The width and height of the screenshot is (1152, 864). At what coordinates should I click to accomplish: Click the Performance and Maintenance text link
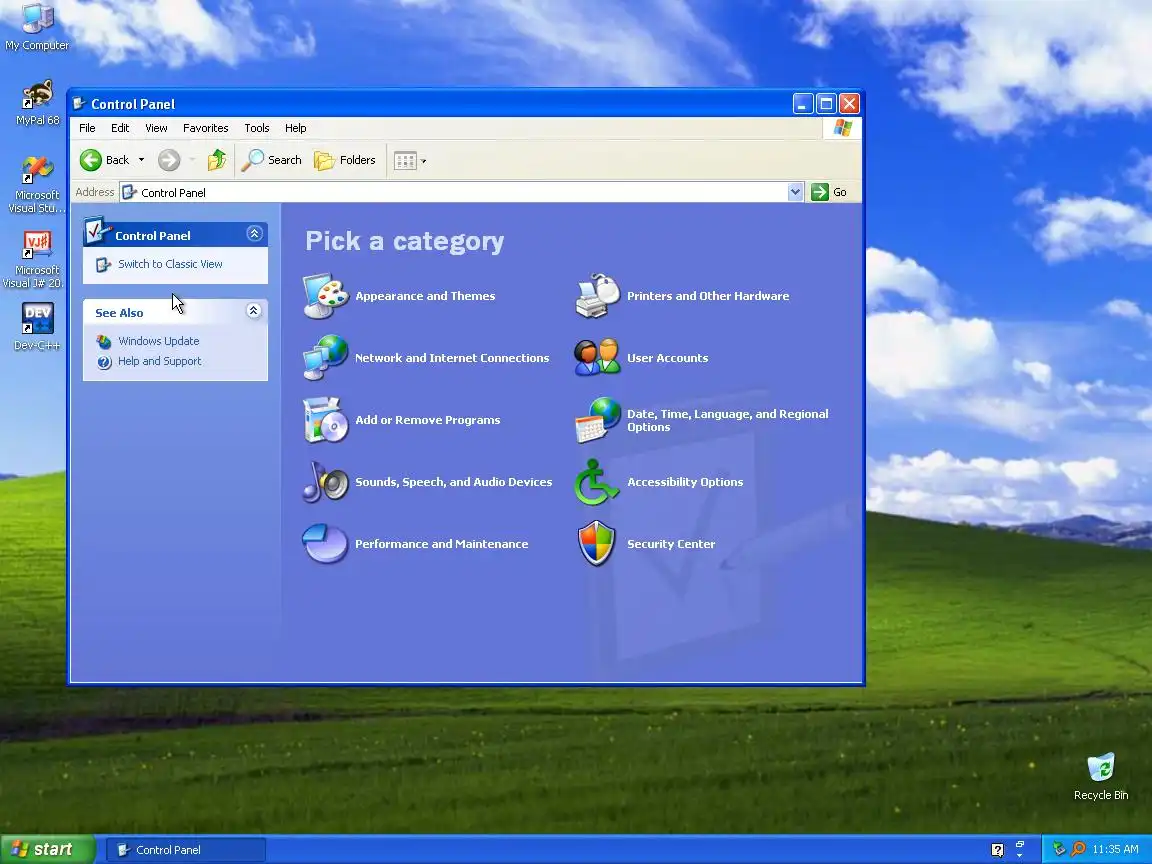tap(442, 544)
